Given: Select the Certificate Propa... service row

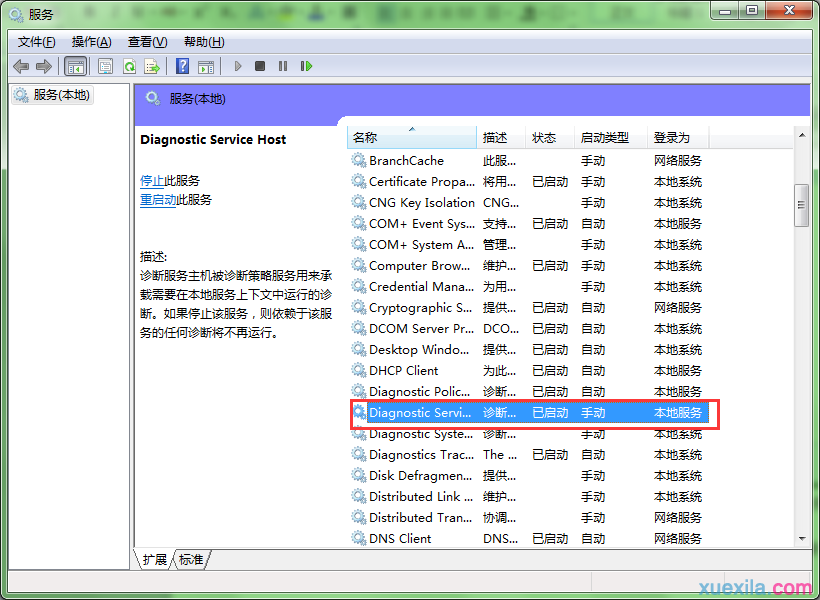Looking at the screenshot, I should click(529, 182).
